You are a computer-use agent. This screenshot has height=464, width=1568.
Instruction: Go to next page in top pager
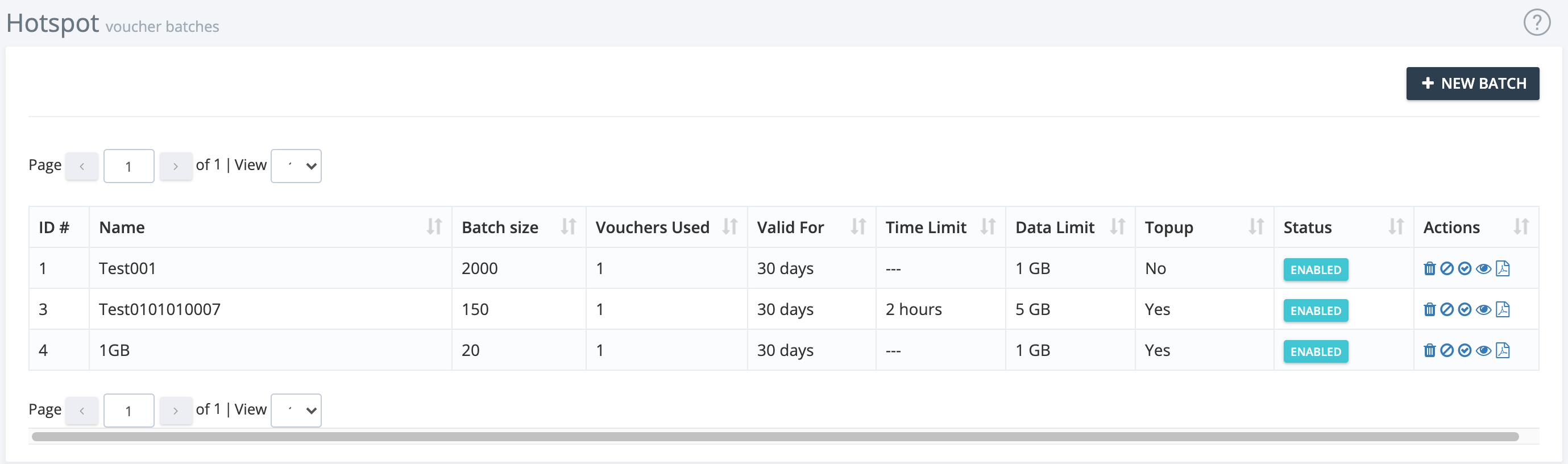(175, 166)
